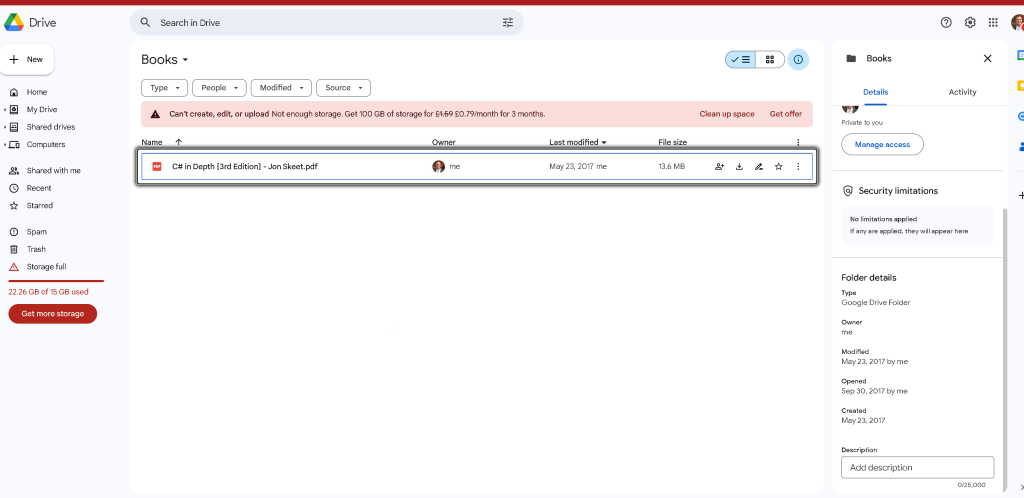Open the Type filter dropdown
The width and height of the screenshot is (1024, 498).
(x=165, y=87)
